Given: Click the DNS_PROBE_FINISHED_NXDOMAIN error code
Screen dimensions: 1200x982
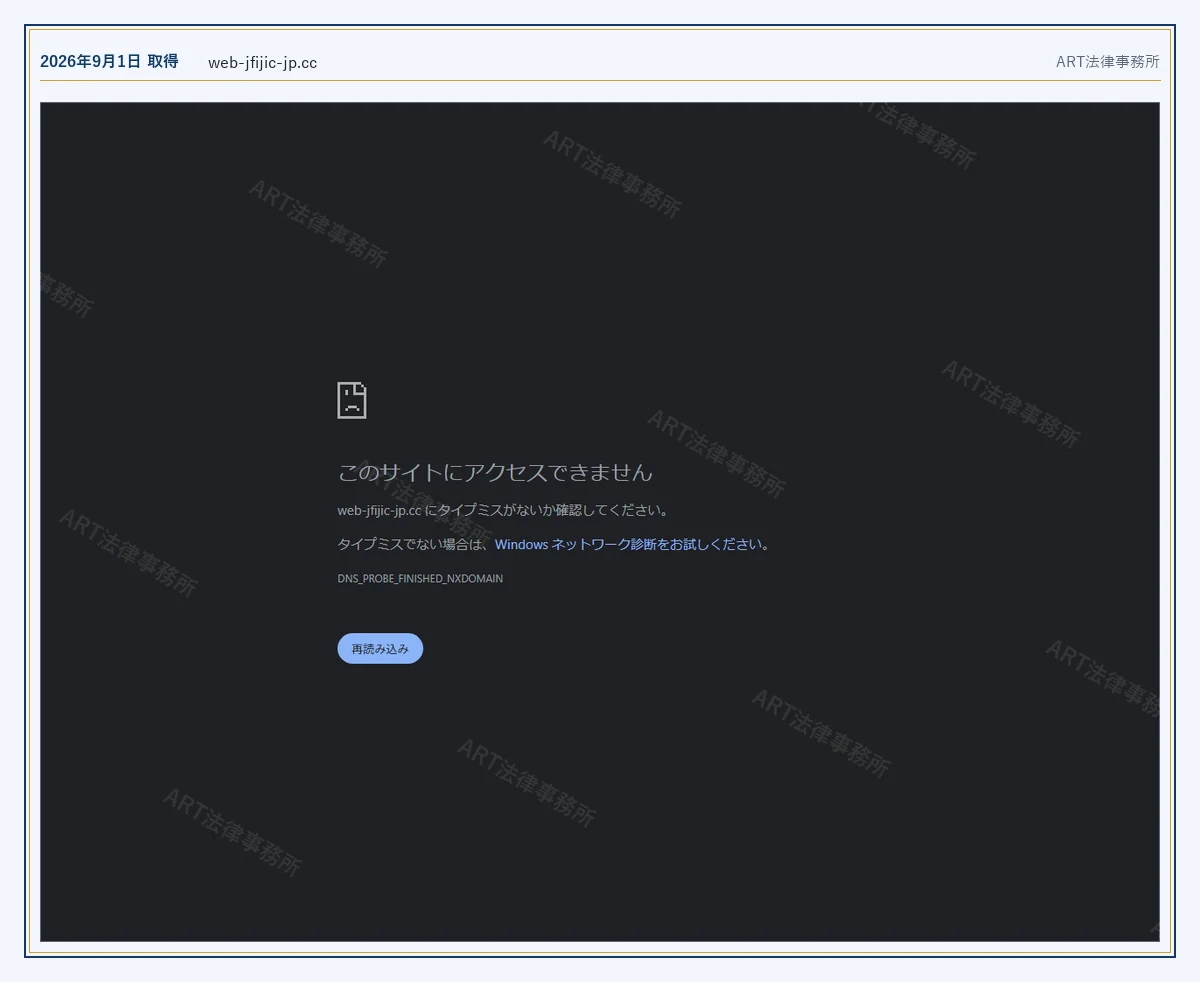Looking at the screenshot, I should pyautogui.click(x=420, y=579).
